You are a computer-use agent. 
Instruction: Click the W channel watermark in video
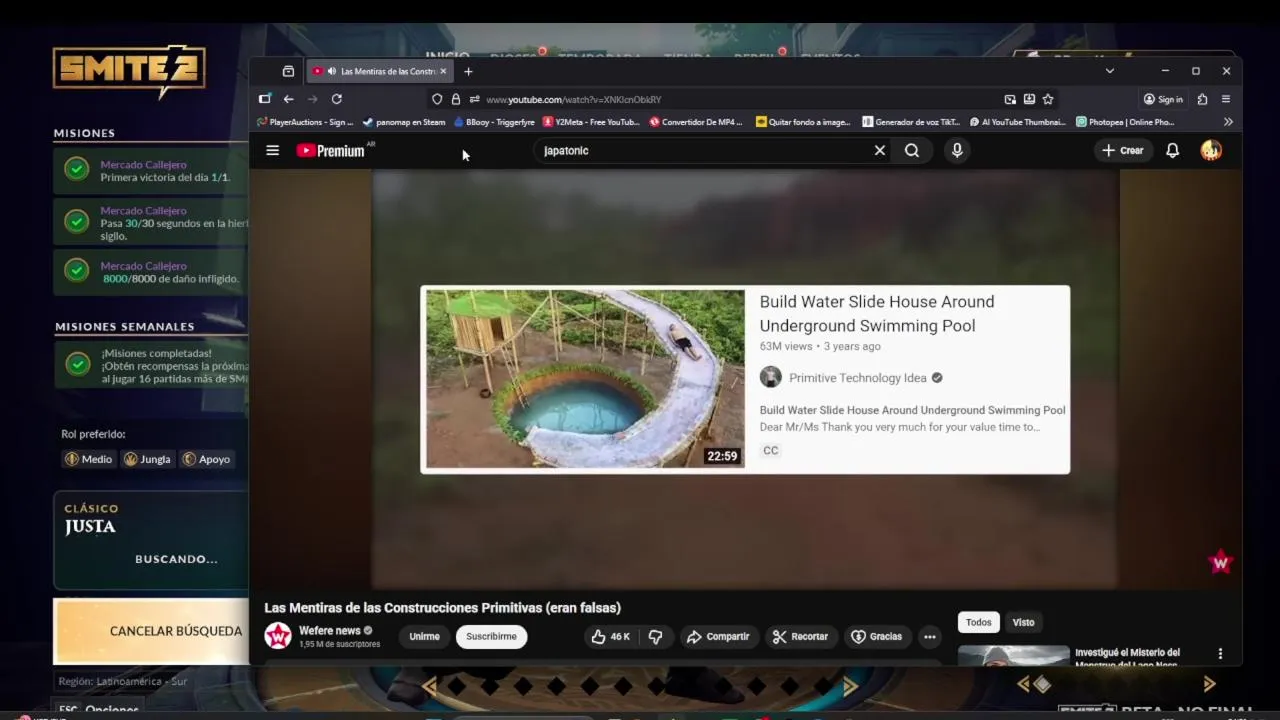1221,563
